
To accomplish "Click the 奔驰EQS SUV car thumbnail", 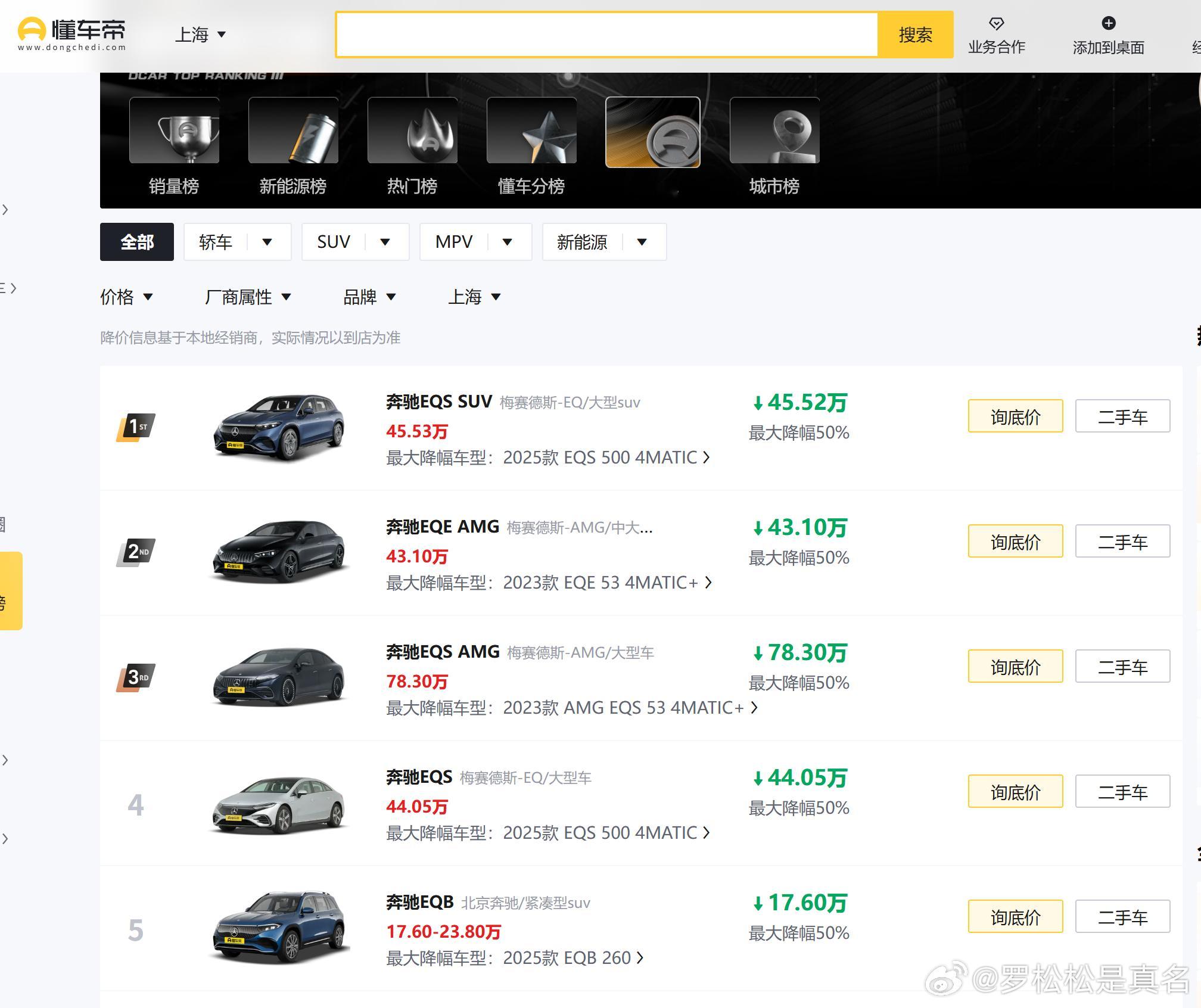I will tap(279, 427).
